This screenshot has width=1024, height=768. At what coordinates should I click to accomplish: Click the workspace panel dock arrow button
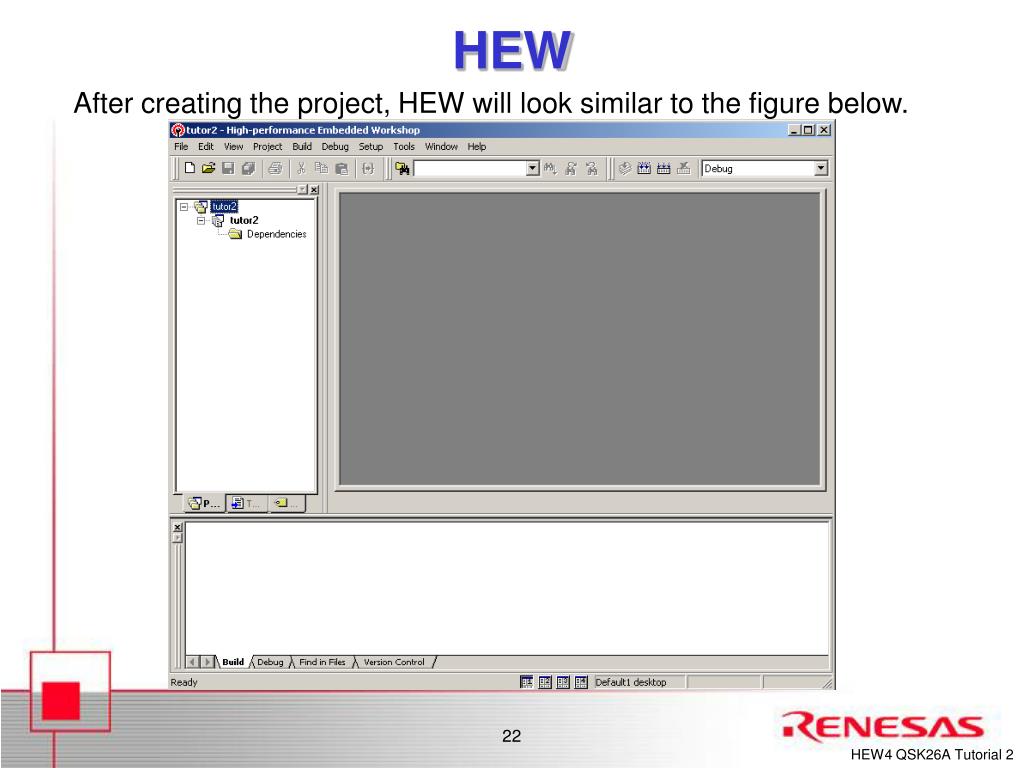coord(302,189)
